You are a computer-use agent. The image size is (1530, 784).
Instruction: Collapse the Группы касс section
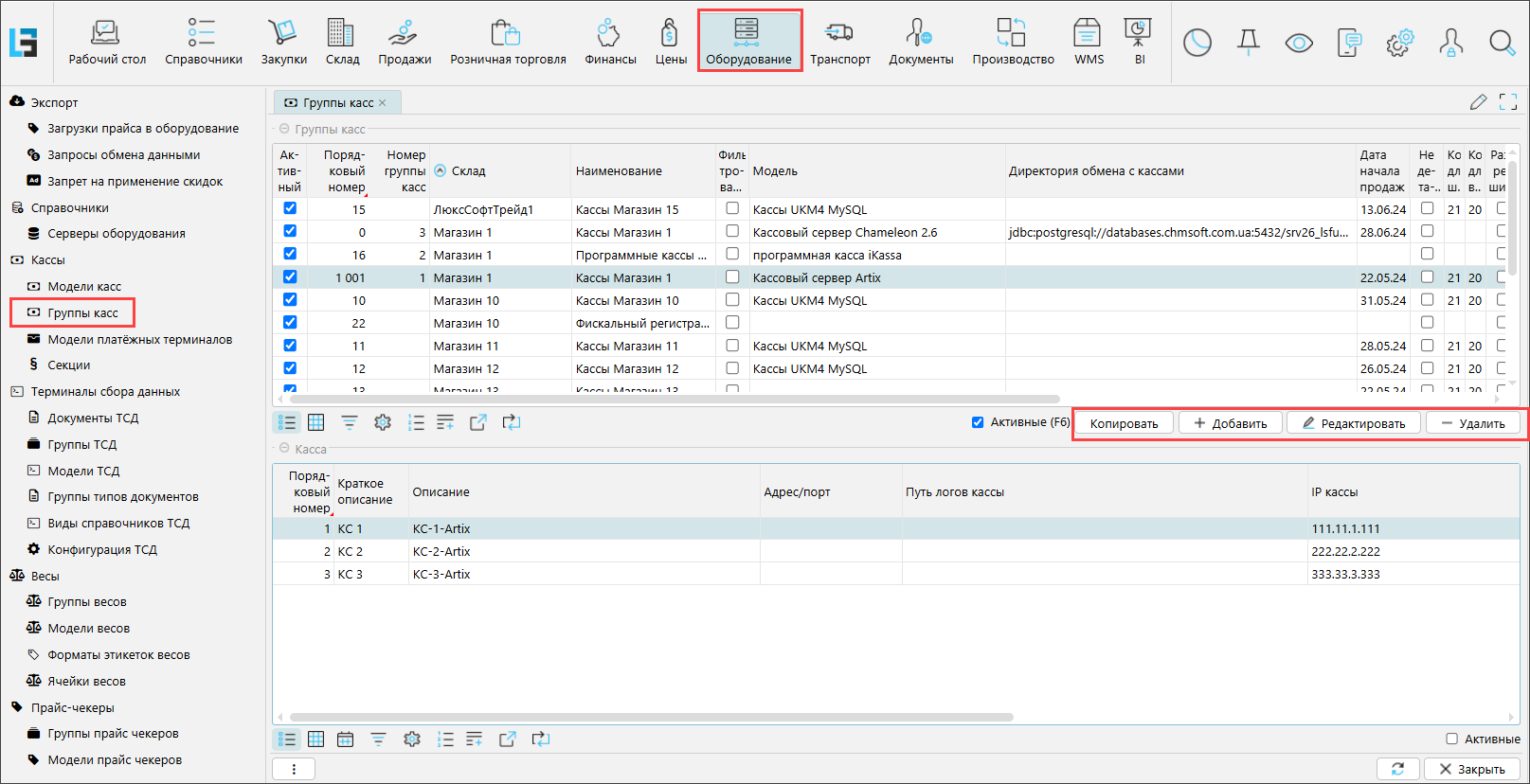284,129
